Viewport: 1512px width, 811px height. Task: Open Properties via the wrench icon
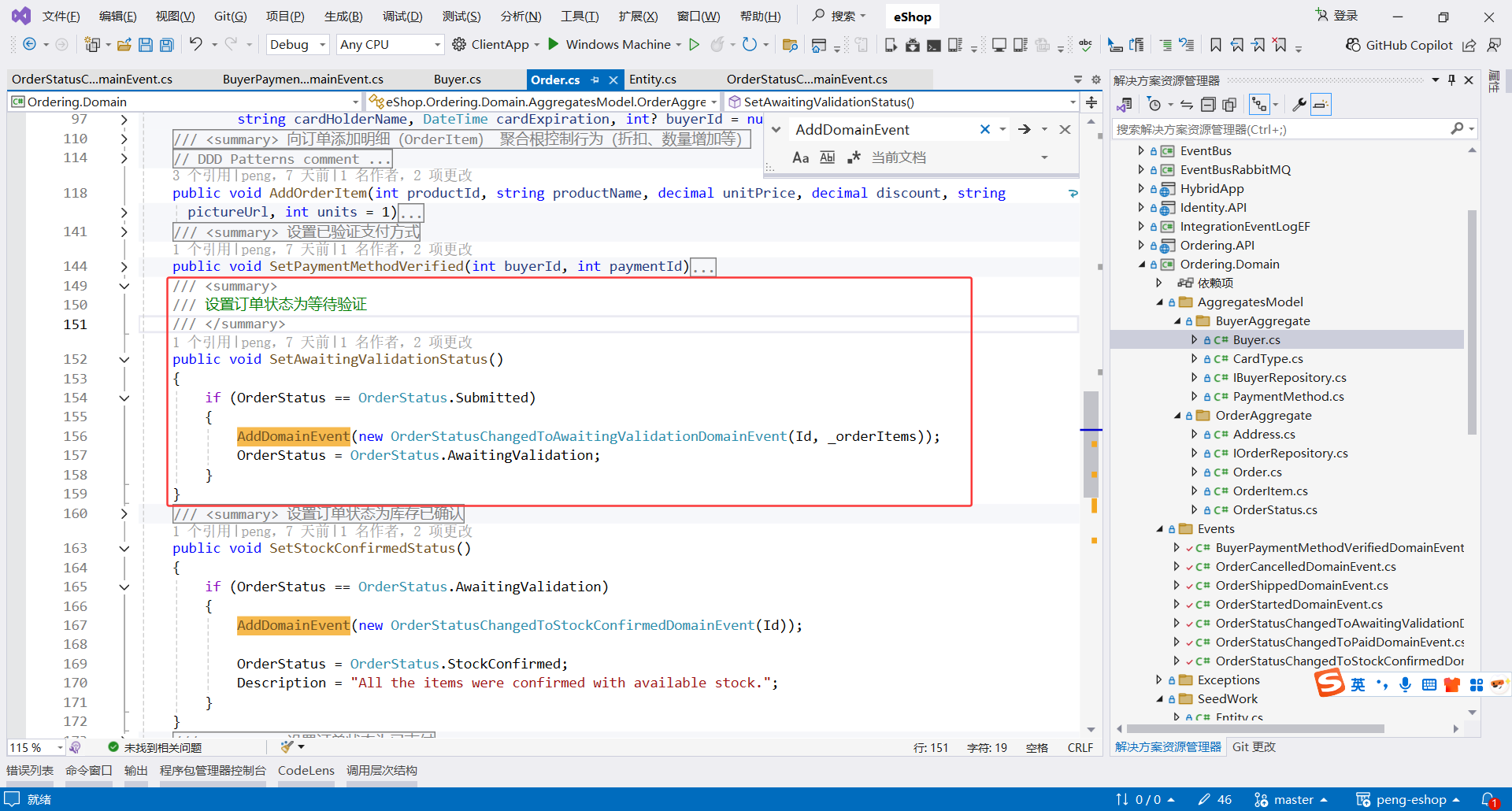coord(1299,104)
